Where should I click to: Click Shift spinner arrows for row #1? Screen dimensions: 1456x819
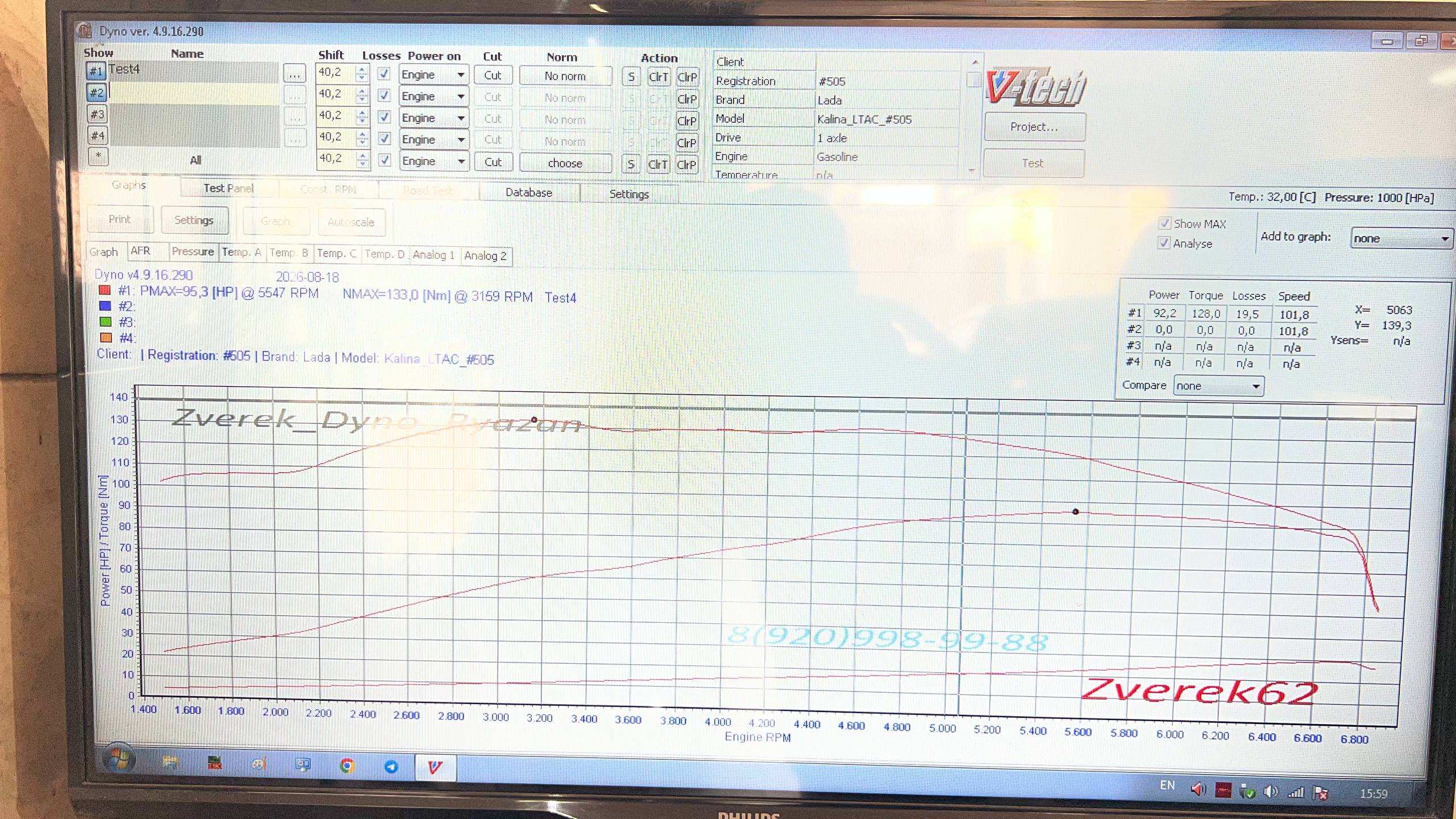pyautogui.click(x=362, y=73)
